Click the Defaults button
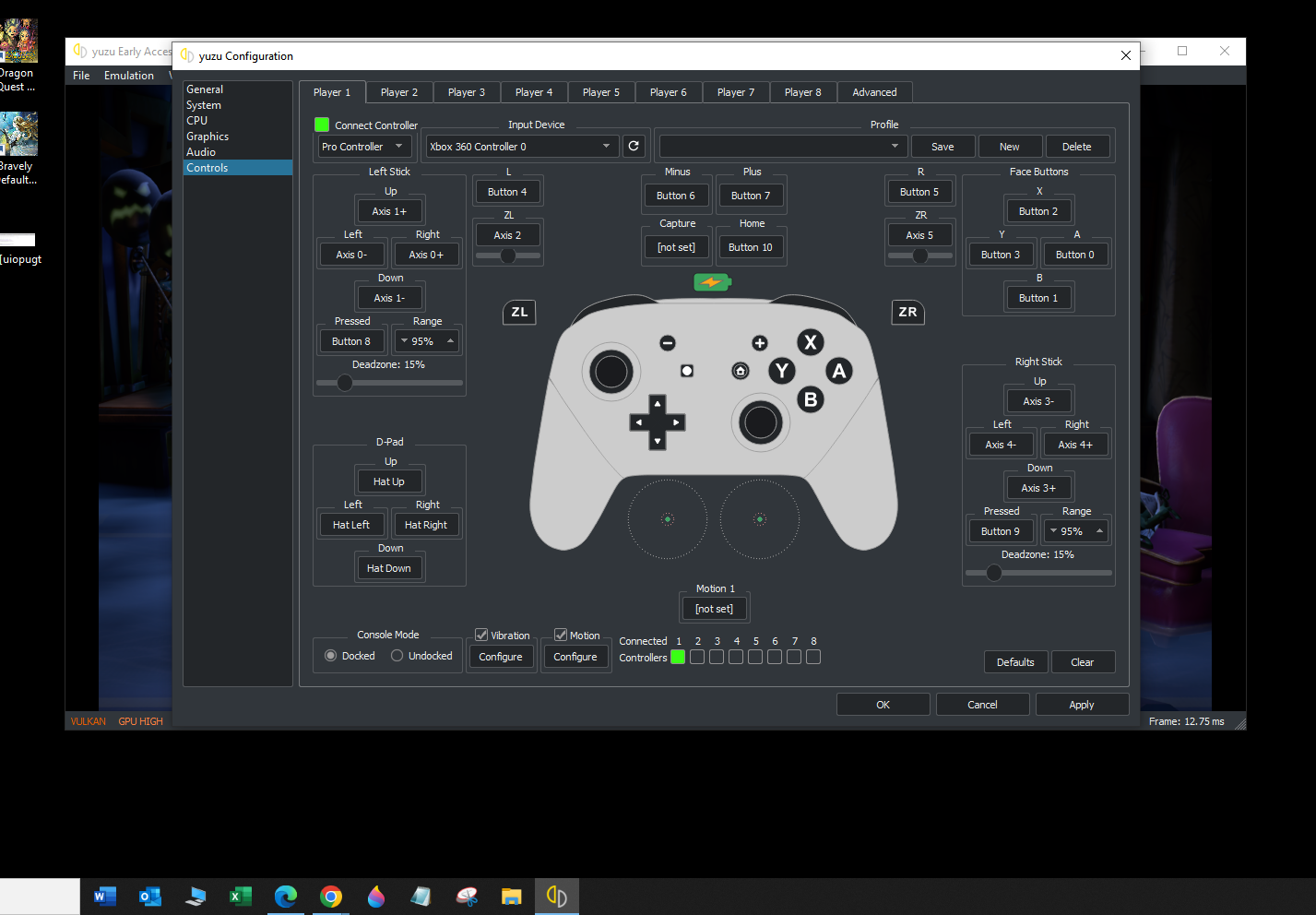This screenshot has height=915, width=1316. pyautogui.click(x=1015, y=662)
